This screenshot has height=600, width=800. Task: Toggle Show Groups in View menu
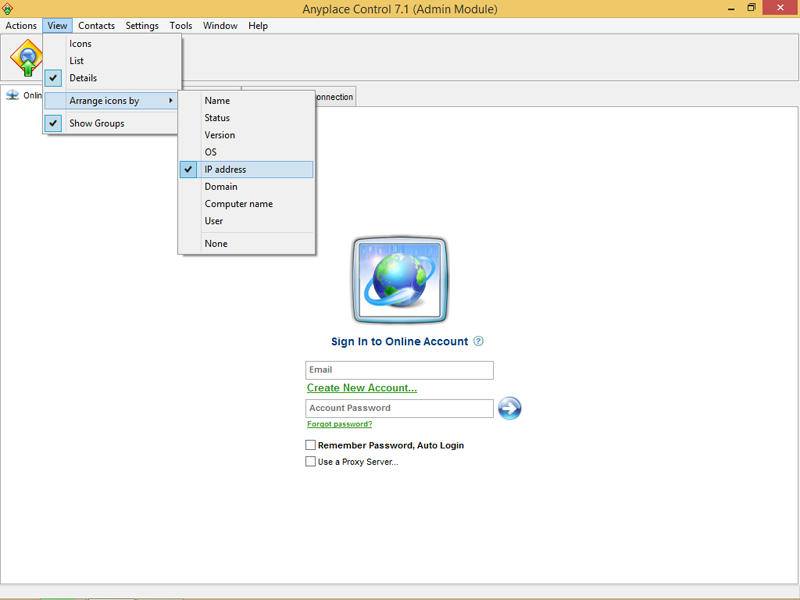[x=112, y=123]
